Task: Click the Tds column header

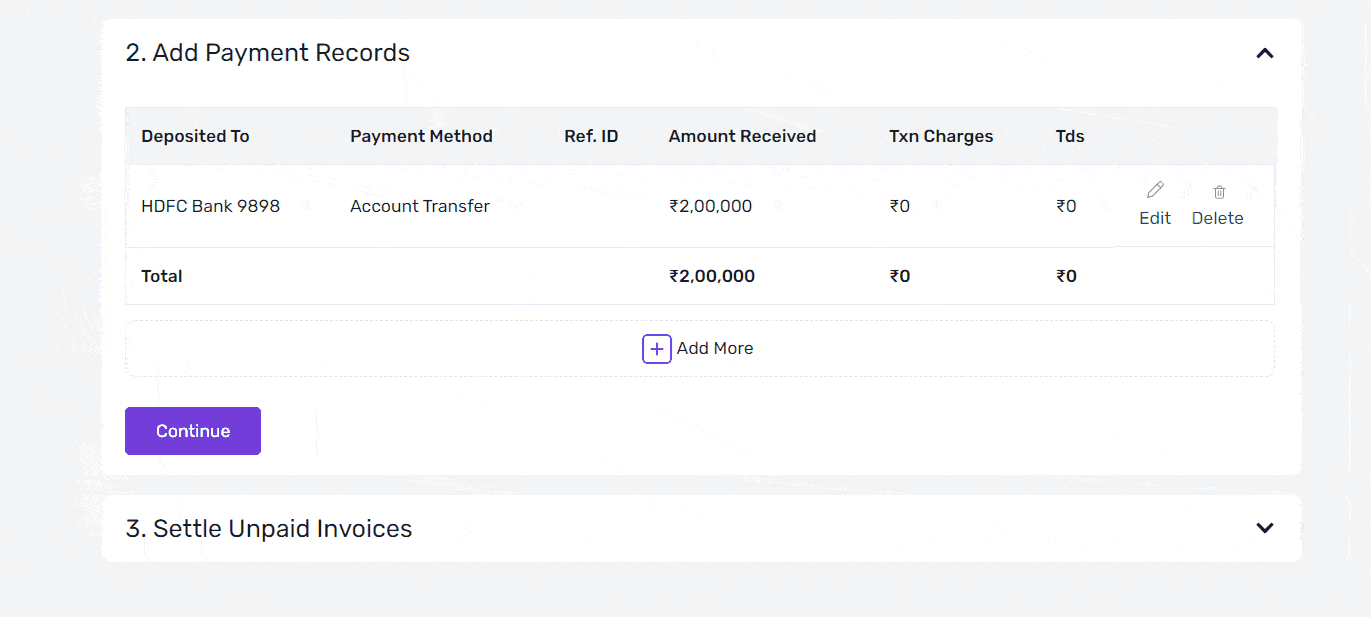Action: 1070,136
